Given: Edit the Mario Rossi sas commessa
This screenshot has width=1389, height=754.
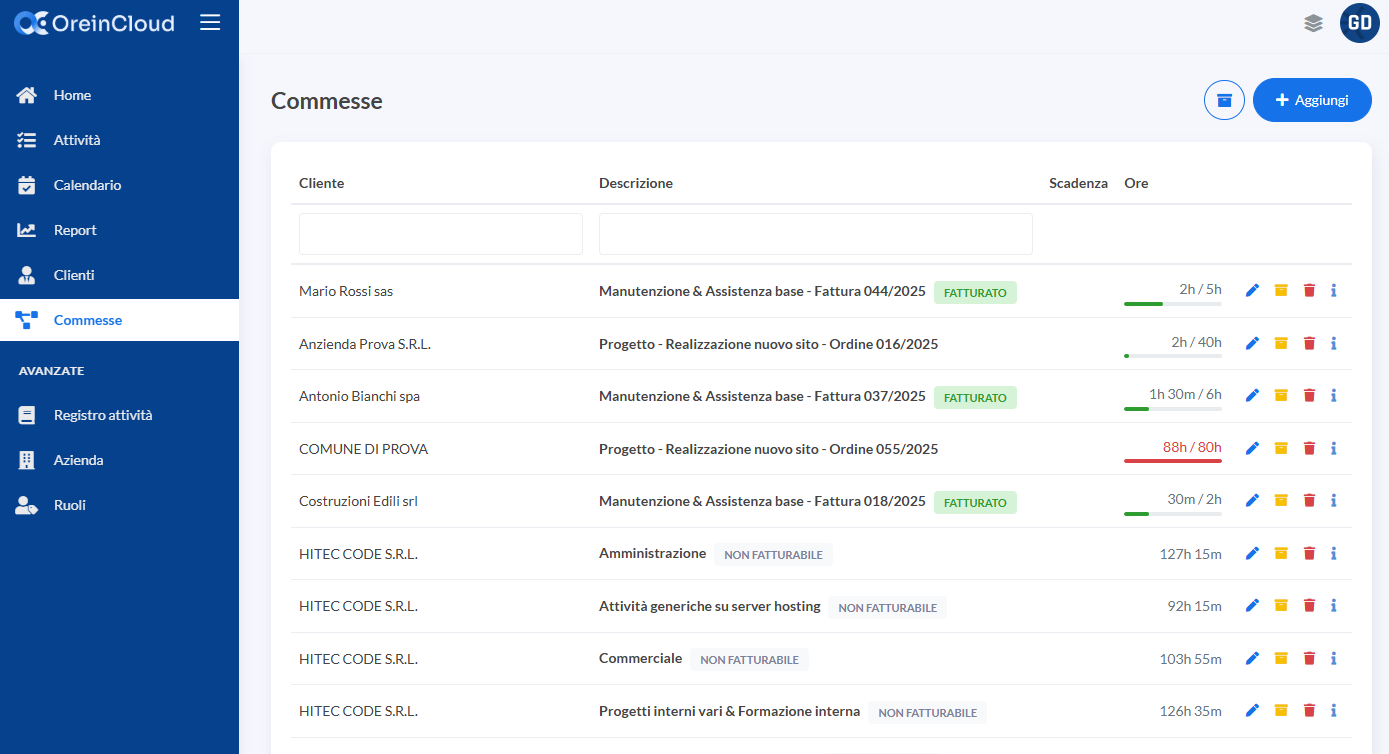Looking at the screenshot, I should [1252, 291].
